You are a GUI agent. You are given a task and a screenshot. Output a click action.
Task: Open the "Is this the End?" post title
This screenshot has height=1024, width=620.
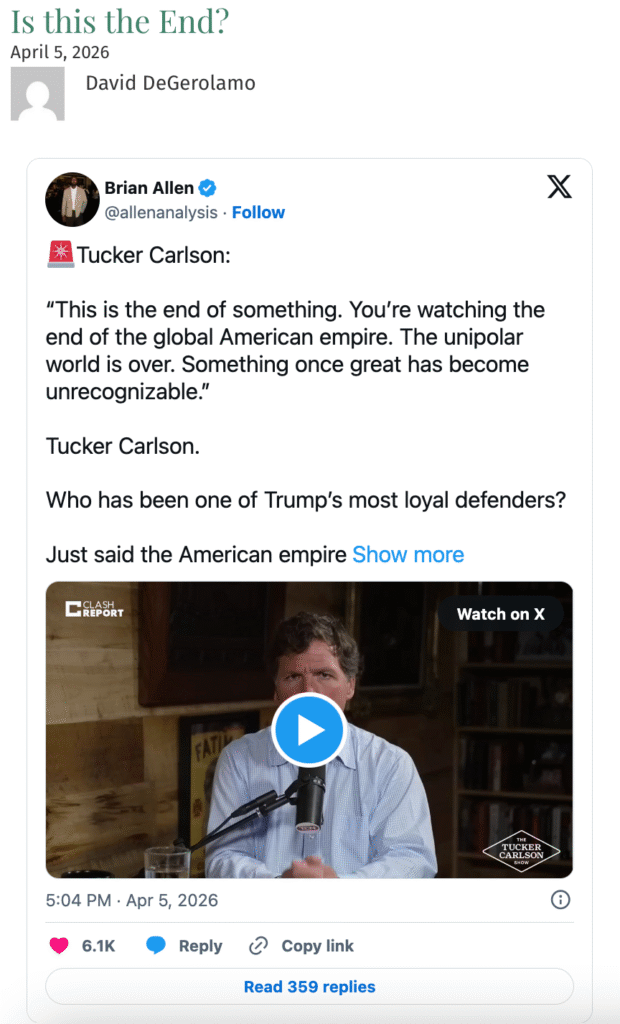(121, 20)
